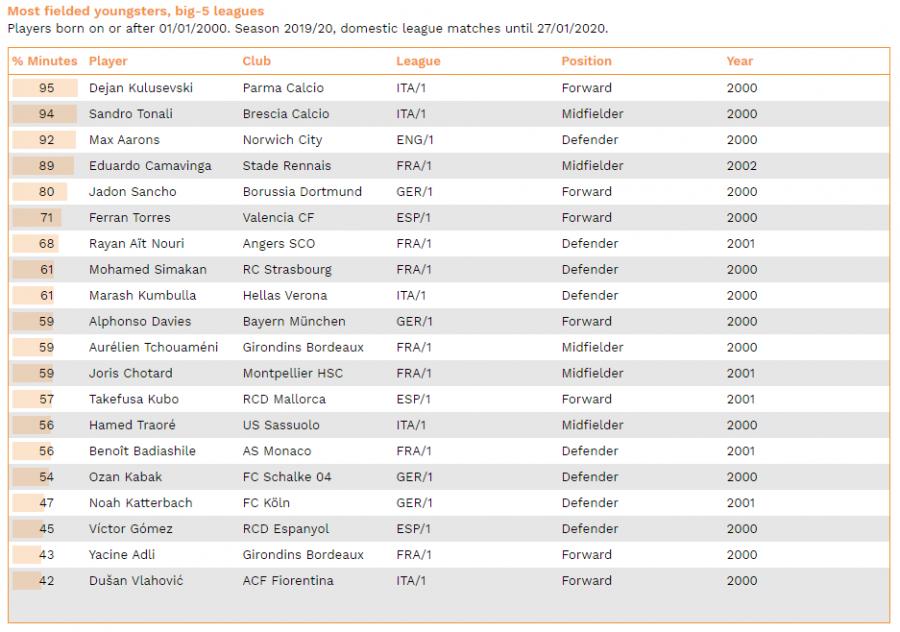Select the League column header

pyautogui.click(x=418, y=61)
